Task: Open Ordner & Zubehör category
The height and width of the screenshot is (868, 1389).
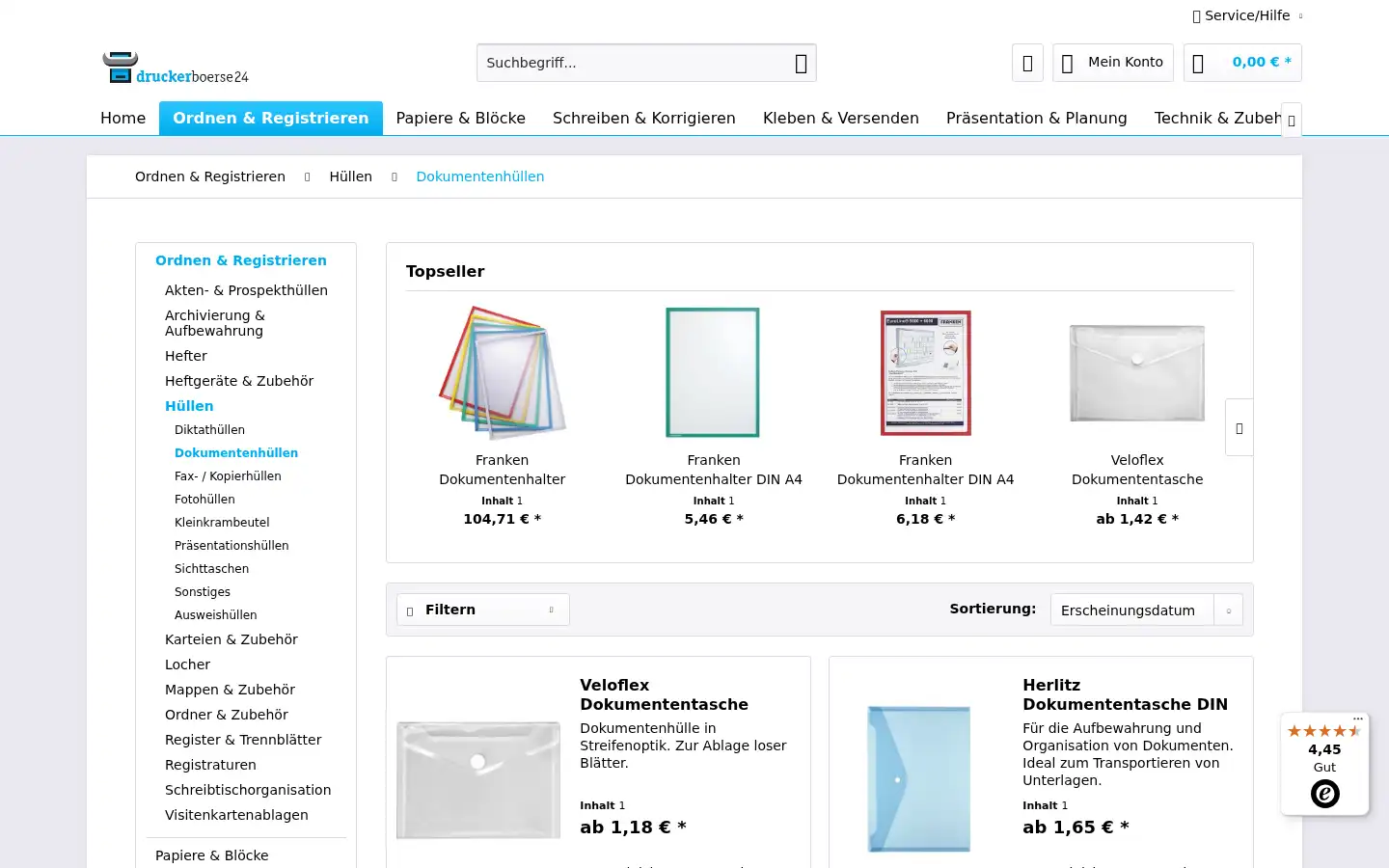Action: 227,715
